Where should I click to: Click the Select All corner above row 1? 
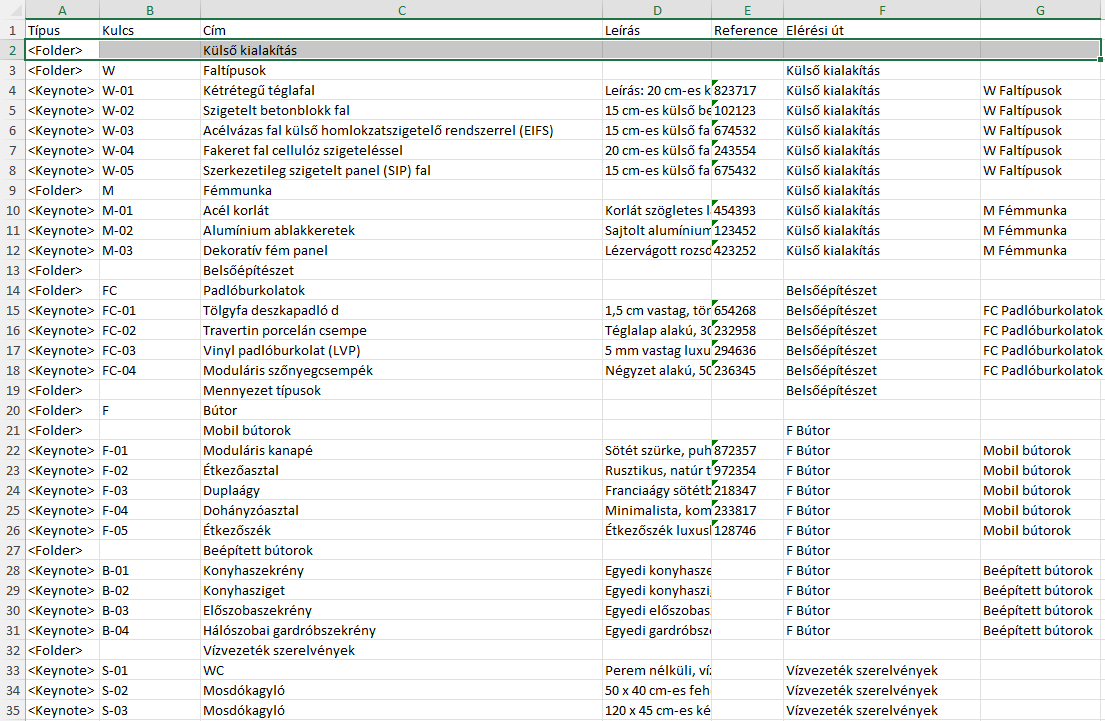click(x=11, y=9)
